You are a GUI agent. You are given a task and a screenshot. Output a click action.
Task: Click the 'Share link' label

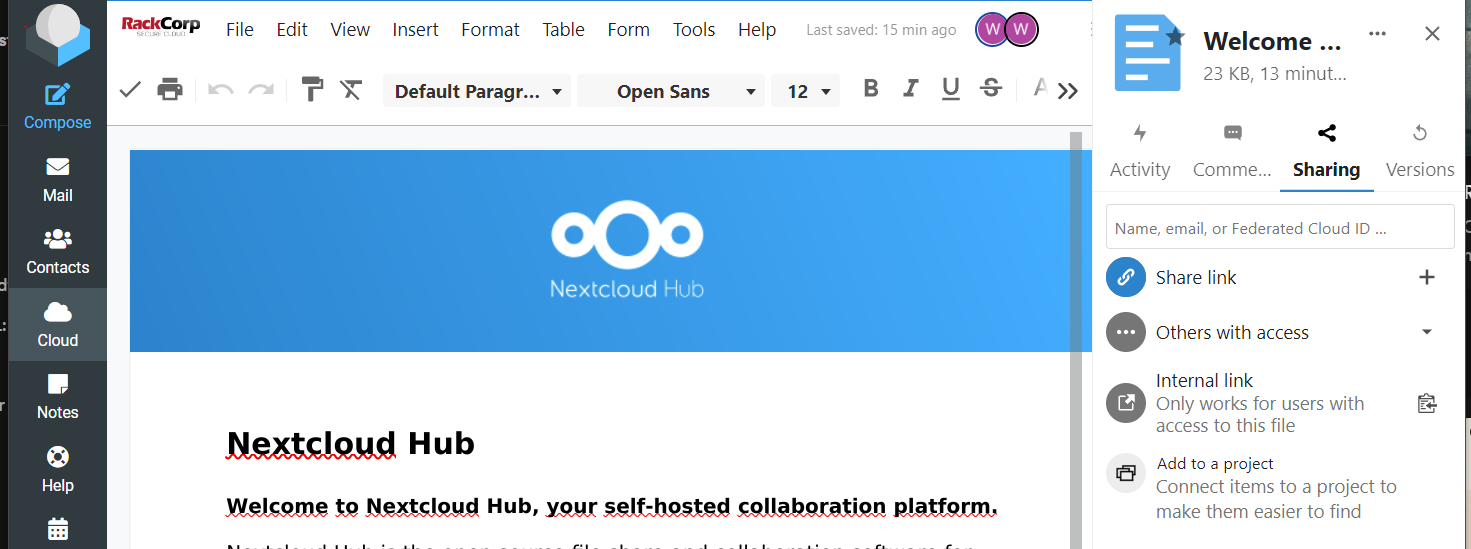click(1196, 277)
